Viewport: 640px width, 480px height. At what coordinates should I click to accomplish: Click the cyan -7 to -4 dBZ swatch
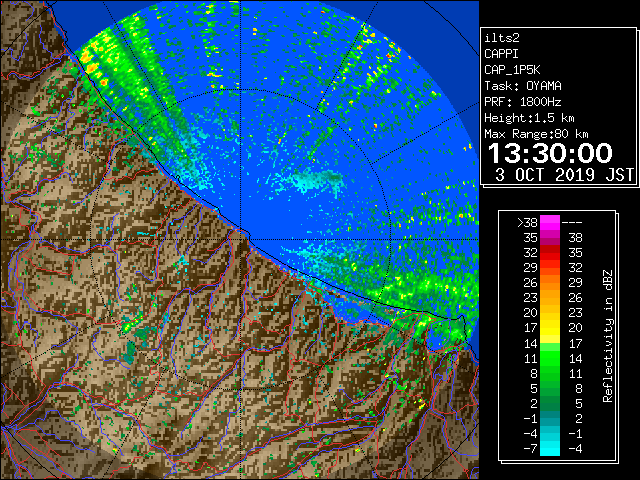click(550, 449)
